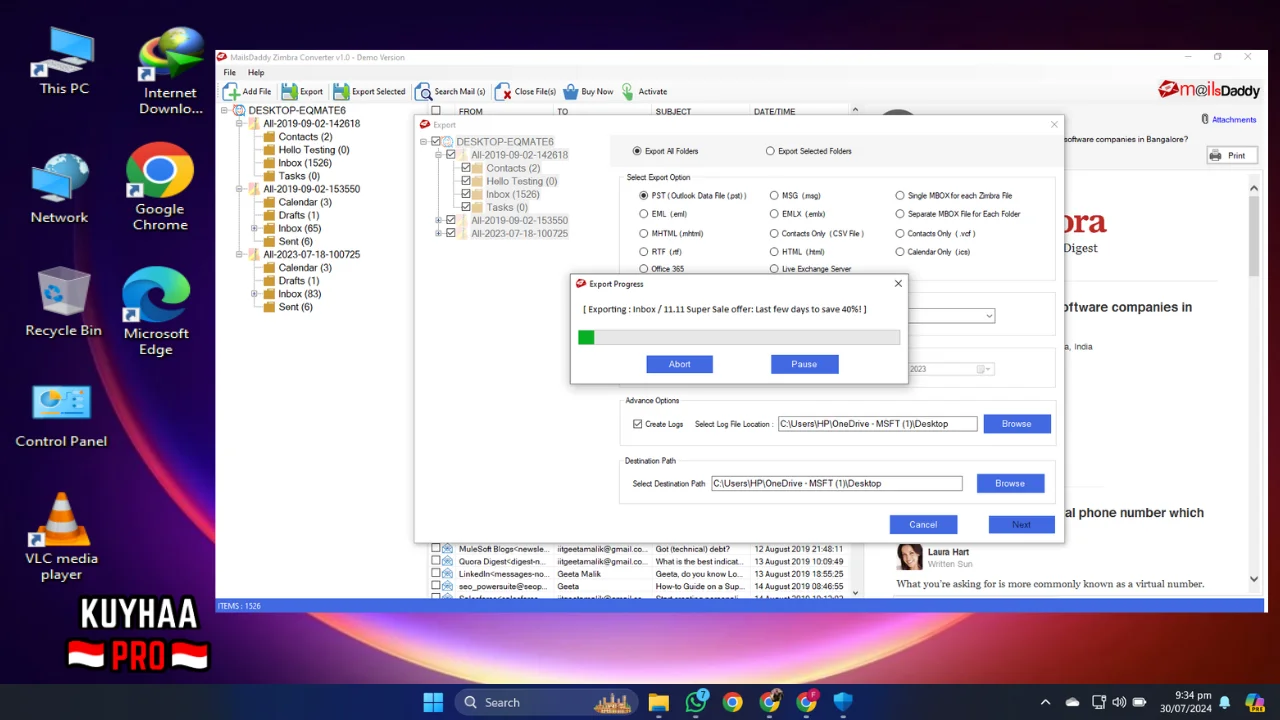Image resolution: width=1280 pixels, height=720 pixels.
Task: Open Network desktop icon
Action: point(60,188)
